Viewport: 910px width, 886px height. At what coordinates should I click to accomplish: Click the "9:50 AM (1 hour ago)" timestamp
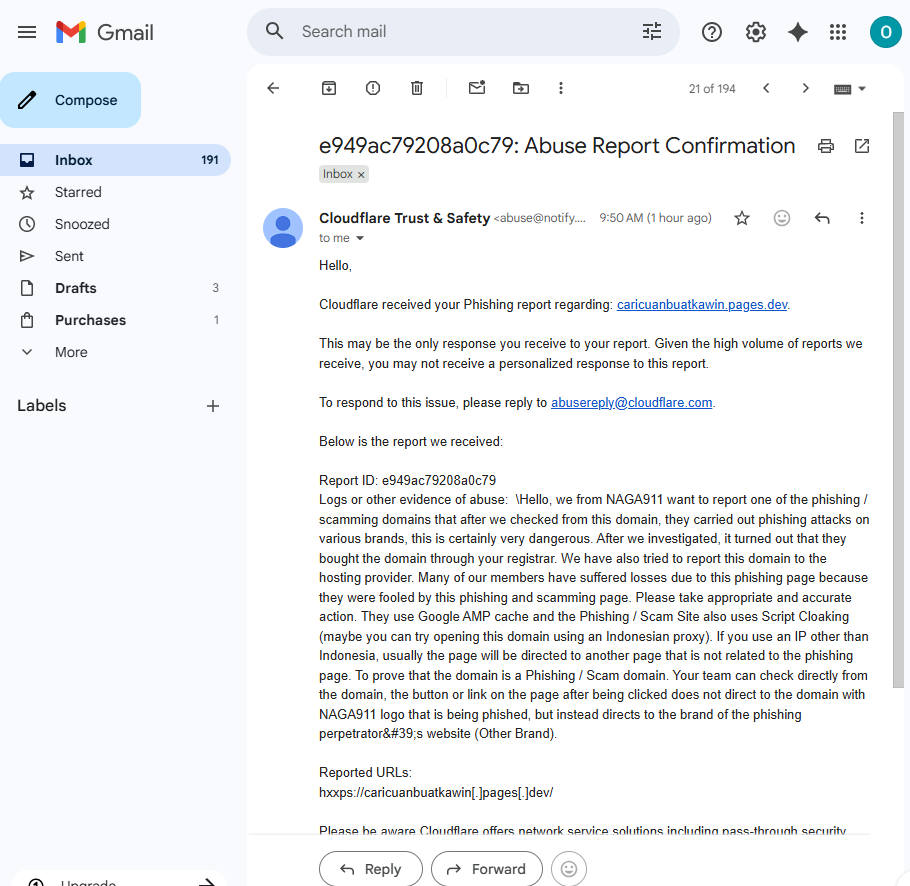click(655, 218)
